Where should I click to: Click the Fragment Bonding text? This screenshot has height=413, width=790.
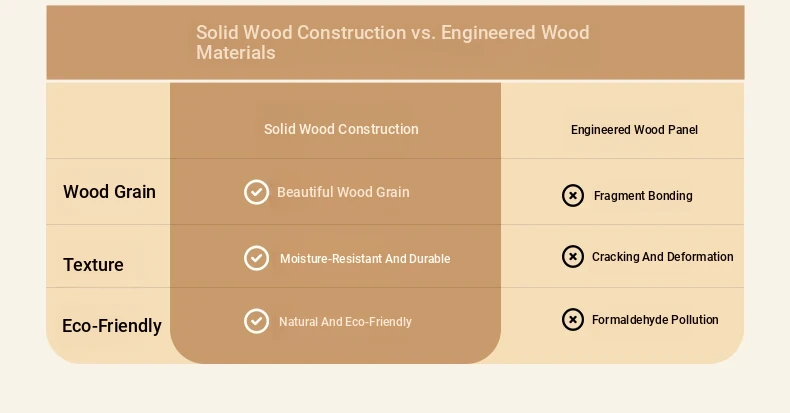pyautogui.click(x=643, y=195)
